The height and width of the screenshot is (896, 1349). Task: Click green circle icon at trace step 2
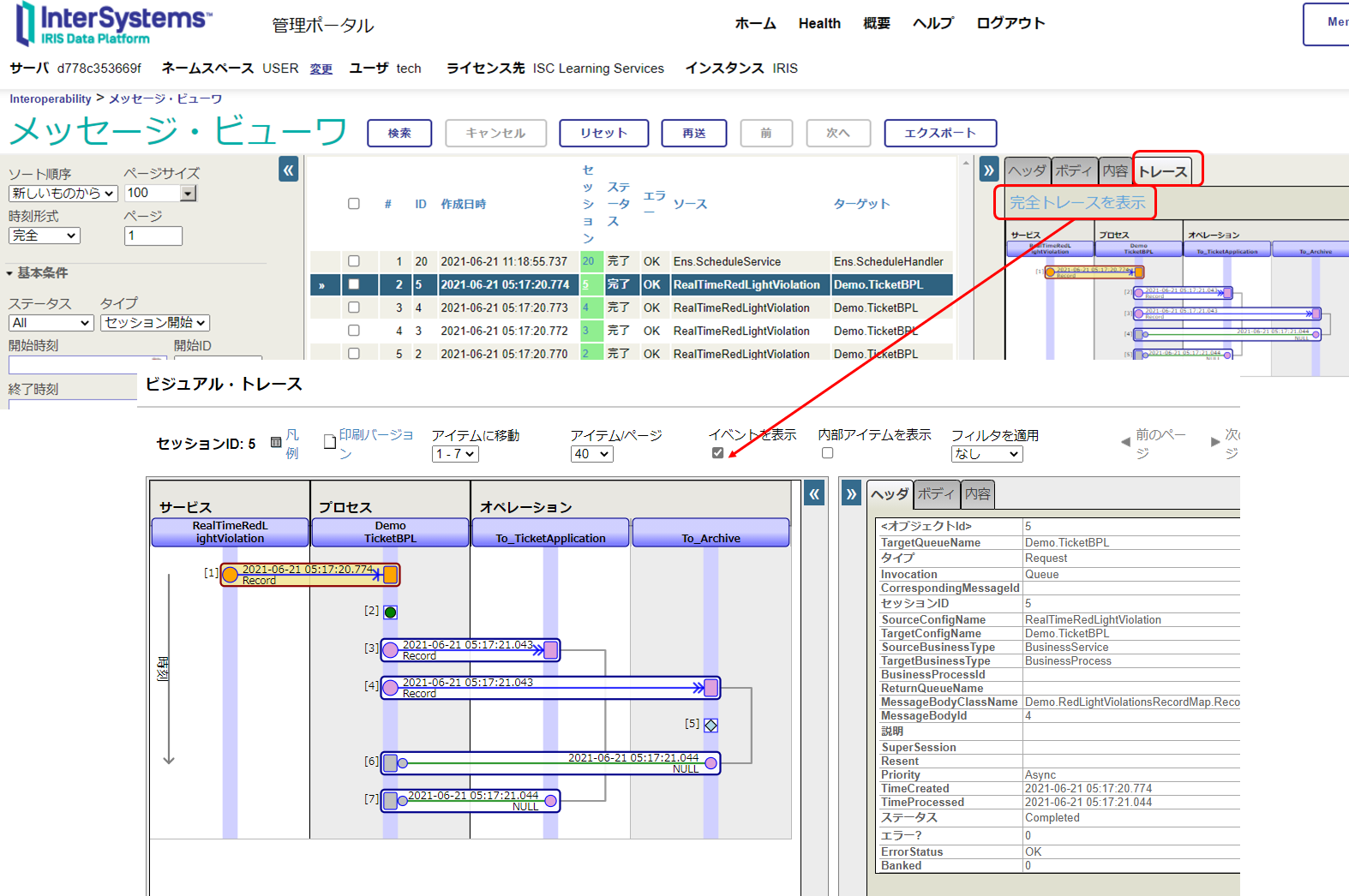pos(391,612)
